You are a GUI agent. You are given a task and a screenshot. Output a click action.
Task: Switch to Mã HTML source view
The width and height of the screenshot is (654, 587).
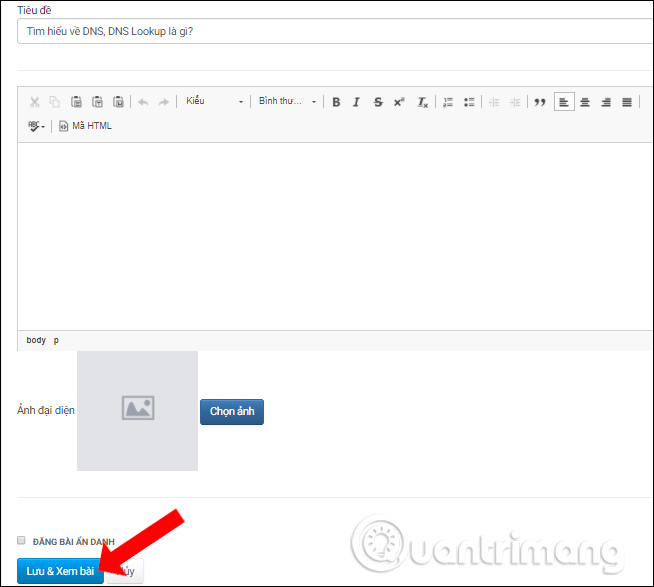[86, 126]
